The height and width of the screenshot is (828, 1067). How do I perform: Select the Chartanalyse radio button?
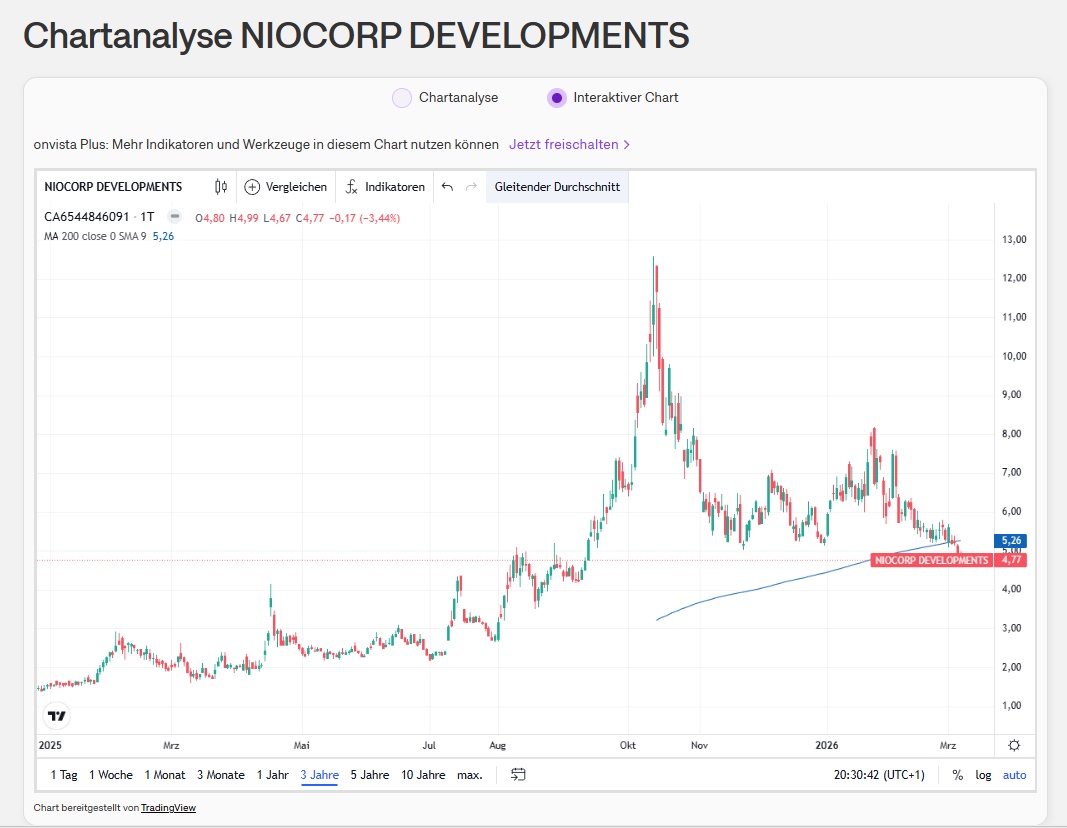402,97
